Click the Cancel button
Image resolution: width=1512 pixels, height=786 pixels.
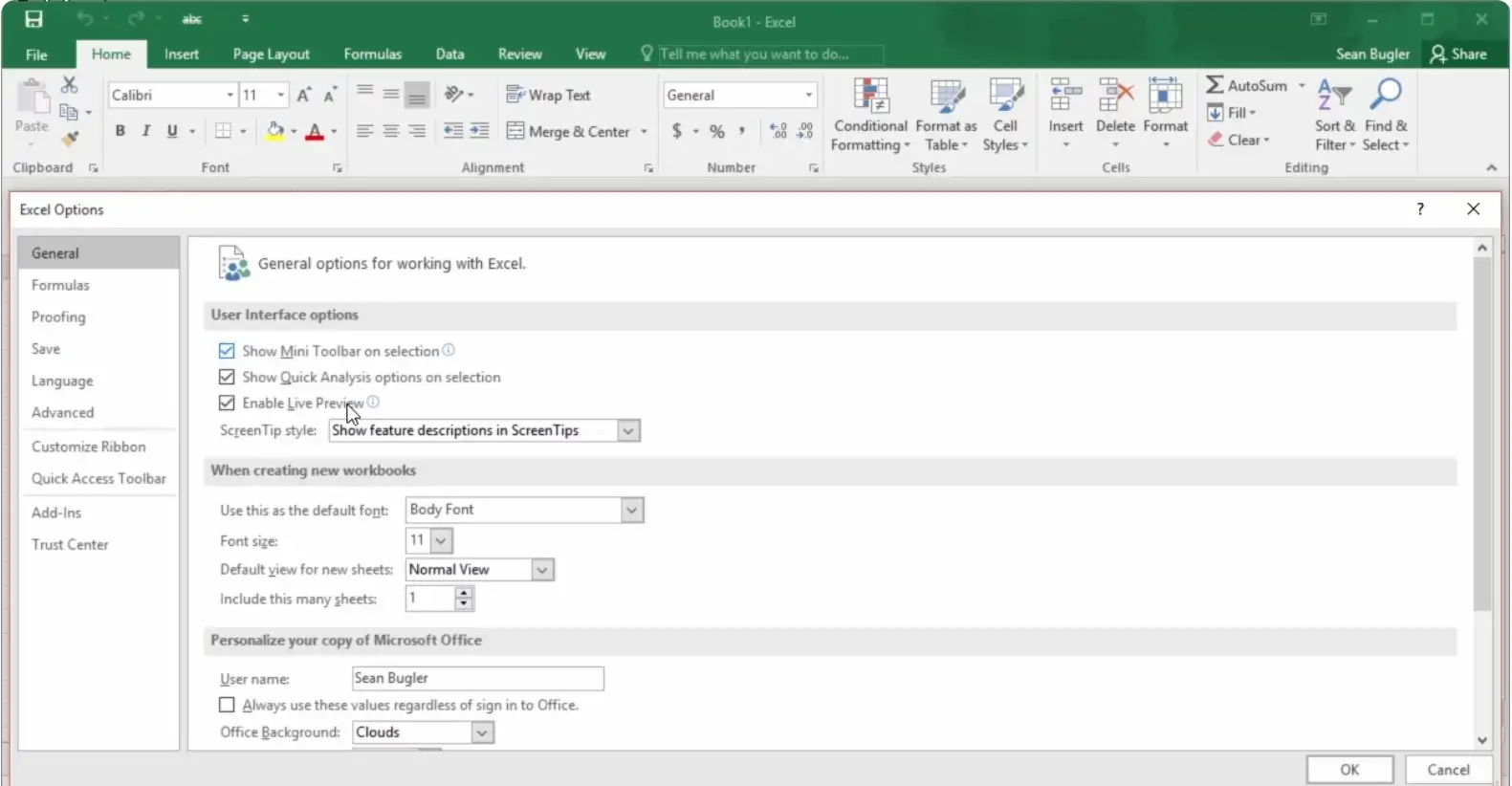(1448, 769)
